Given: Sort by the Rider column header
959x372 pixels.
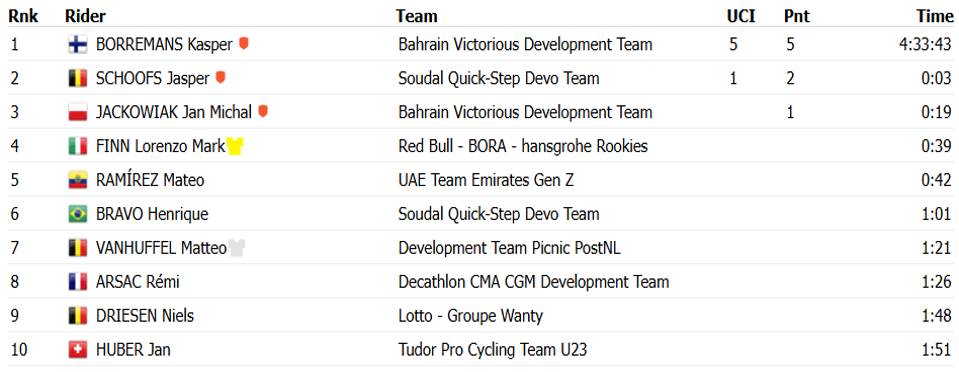Looking at the screenshot, I should click(85, 17).
